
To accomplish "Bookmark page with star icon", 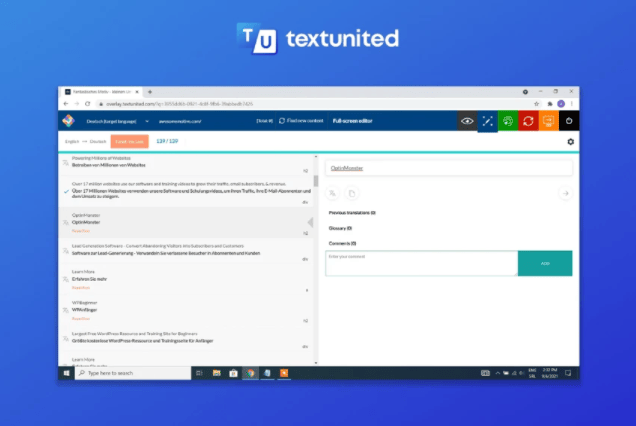I will tap(536, 104).
